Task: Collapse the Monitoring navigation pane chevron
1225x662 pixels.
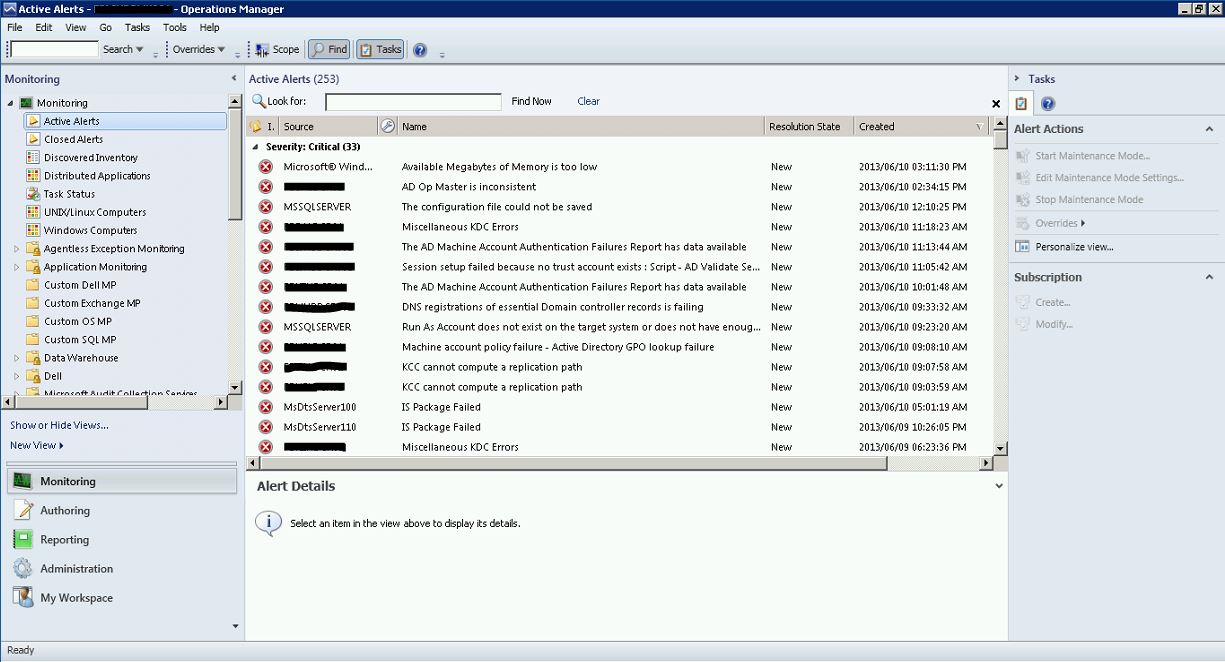Action: click(234, 78)
